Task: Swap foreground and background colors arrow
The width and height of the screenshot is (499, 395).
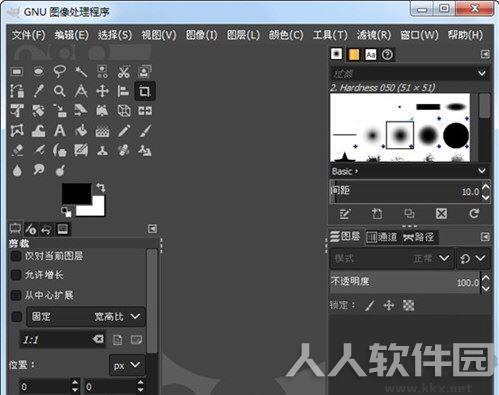Action: [101, 187]
